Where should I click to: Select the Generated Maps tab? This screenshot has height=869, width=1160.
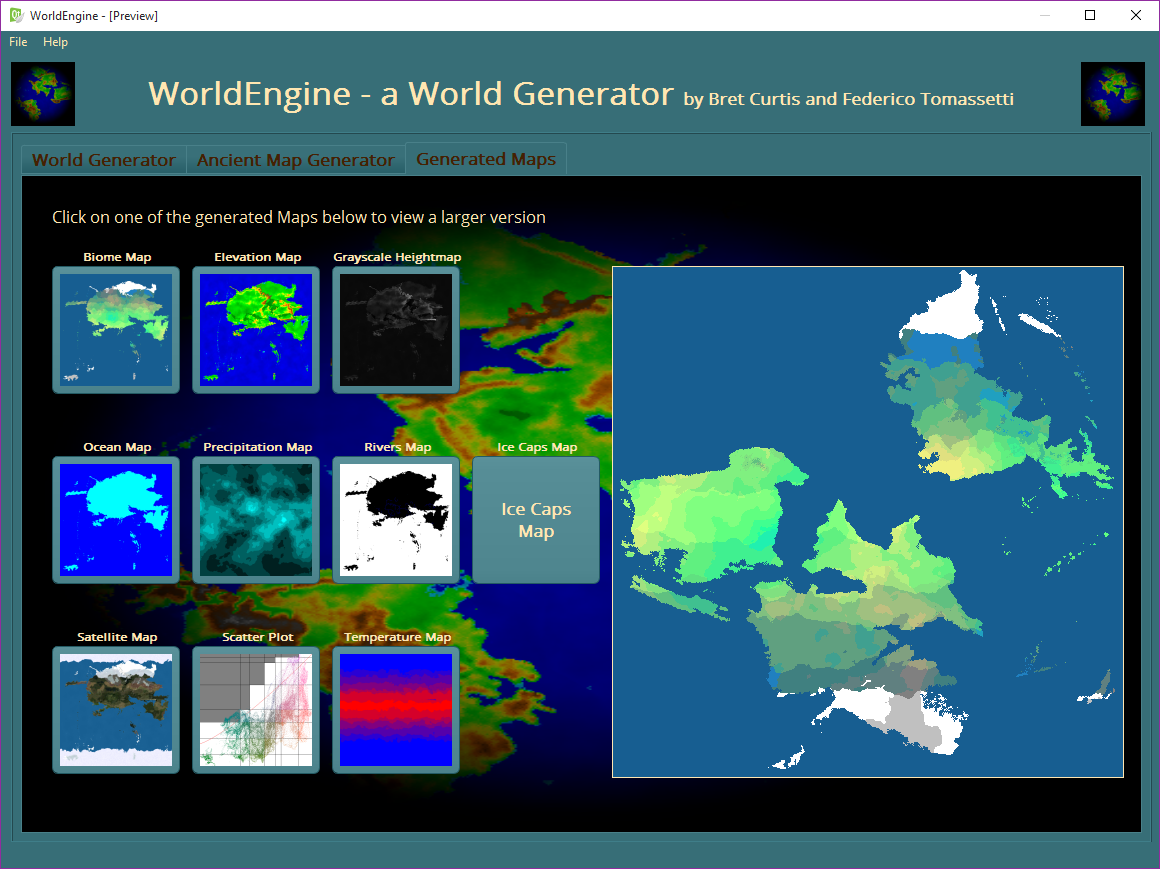pos(486,159)
